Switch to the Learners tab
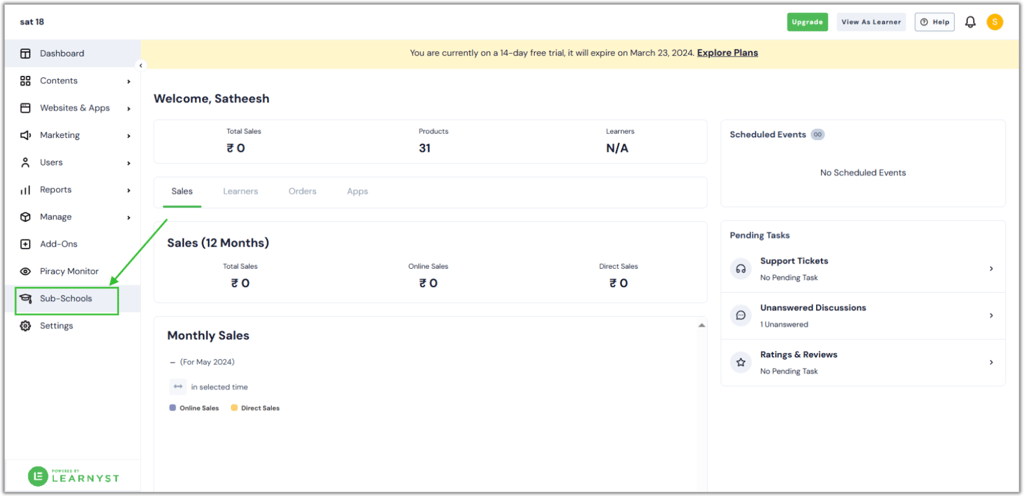1032x496 pixels. [240, 191]
